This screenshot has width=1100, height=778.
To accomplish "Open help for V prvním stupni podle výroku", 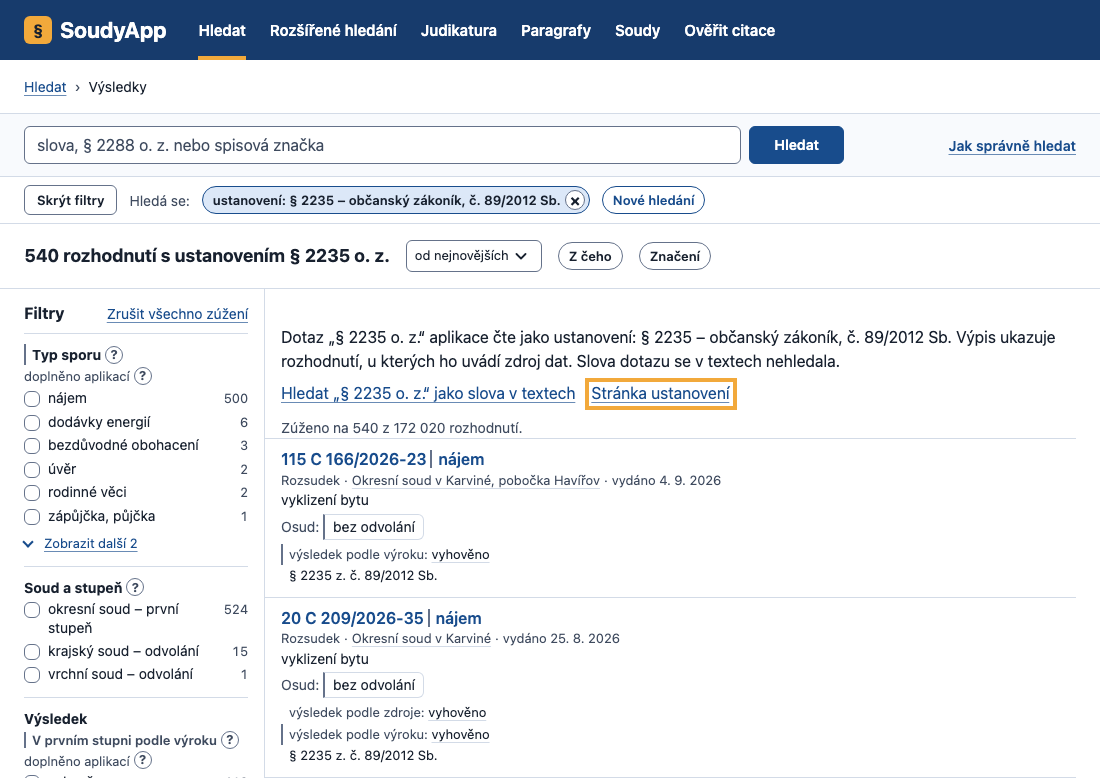I will [229, 740].
